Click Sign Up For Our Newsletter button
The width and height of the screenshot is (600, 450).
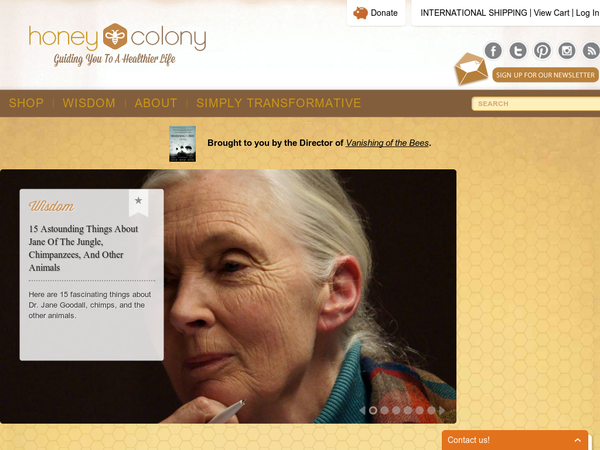coord(545,75)
